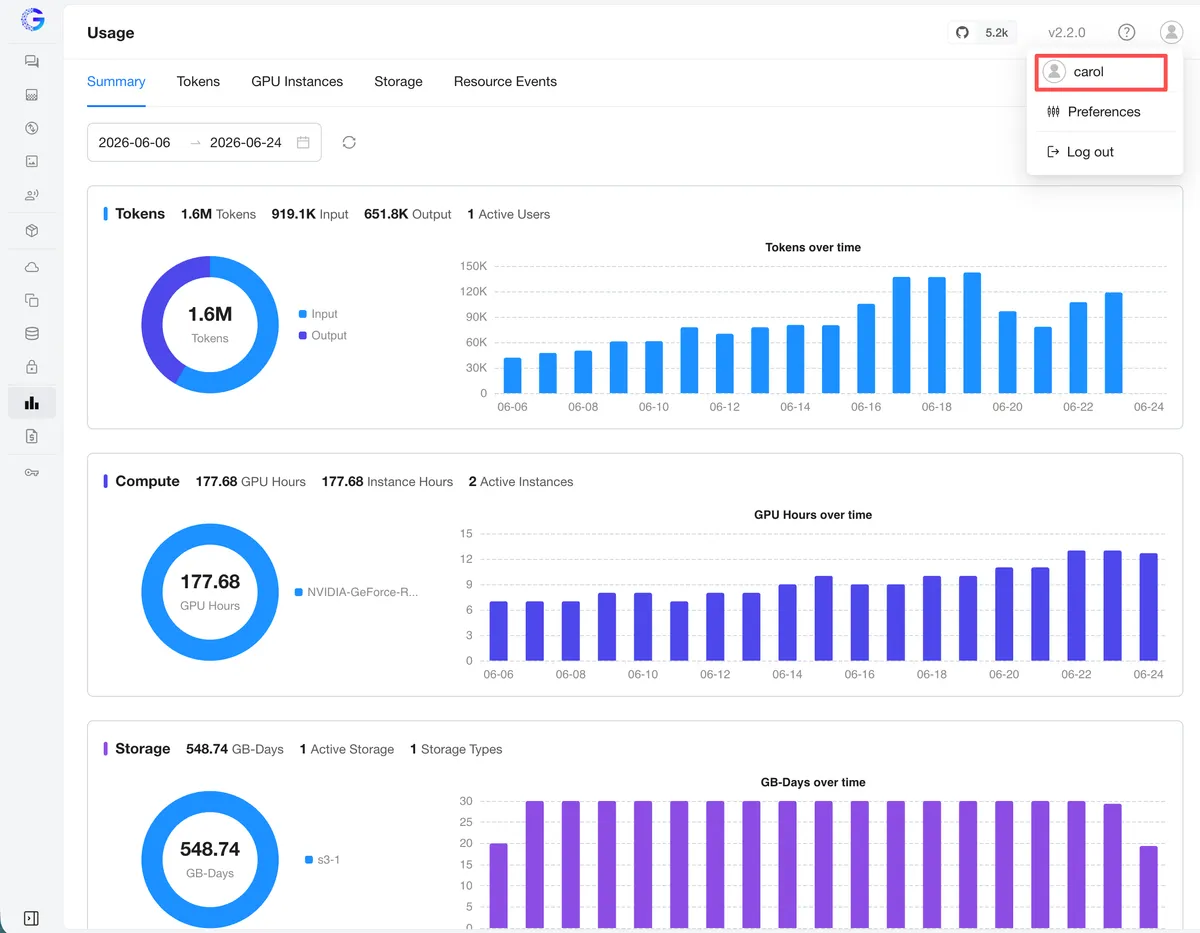Screen dimensions: 1200x933
Task: Switch to the Tokens tab
Action: pos(198,82)
